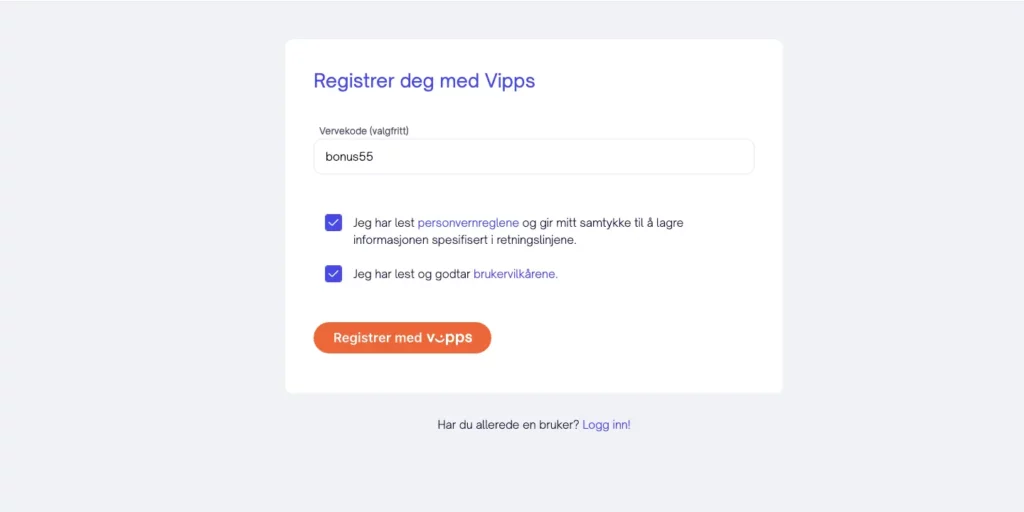The width and height of the screenshot is (1024, 512).
Task: Click the checkmark icon beside brukervilkårene text
Action: (334, 274)
